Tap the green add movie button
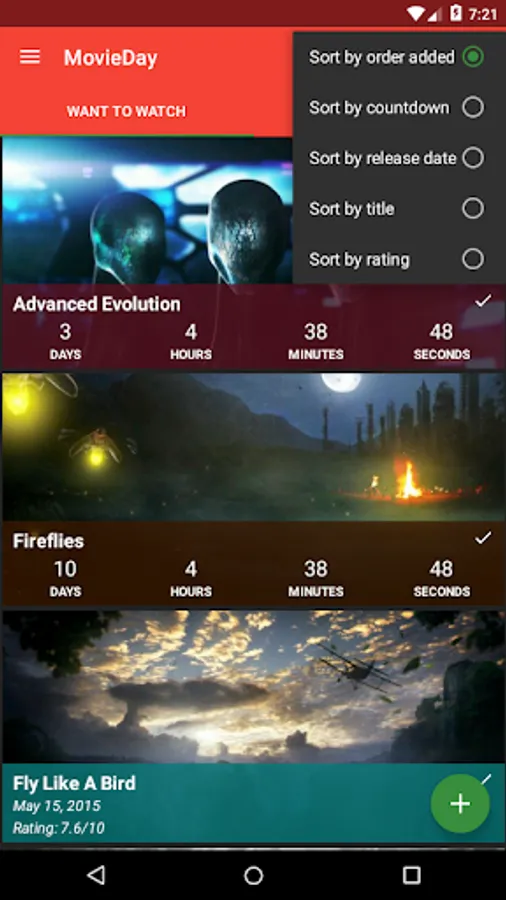 [x=460, y=803]
